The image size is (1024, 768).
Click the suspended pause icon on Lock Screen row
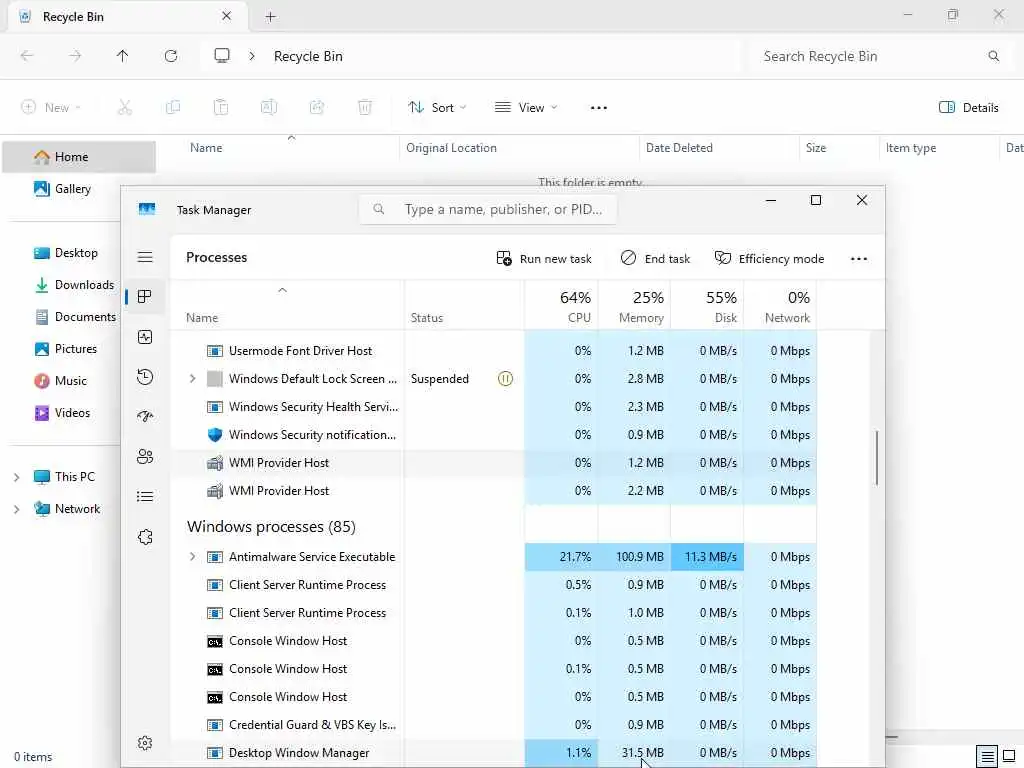click(x=505, y=379)
